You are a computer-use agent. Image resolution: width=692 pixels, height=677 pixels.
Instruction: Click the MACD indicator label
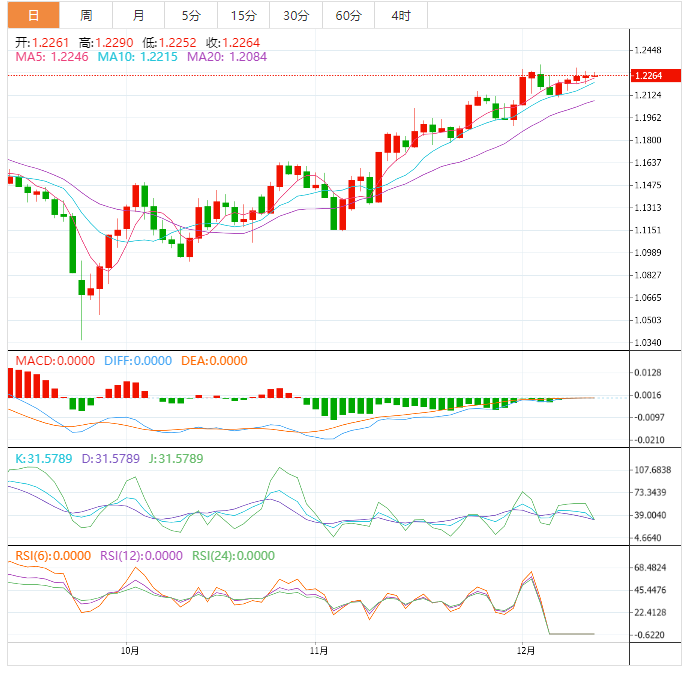[52, 361]
